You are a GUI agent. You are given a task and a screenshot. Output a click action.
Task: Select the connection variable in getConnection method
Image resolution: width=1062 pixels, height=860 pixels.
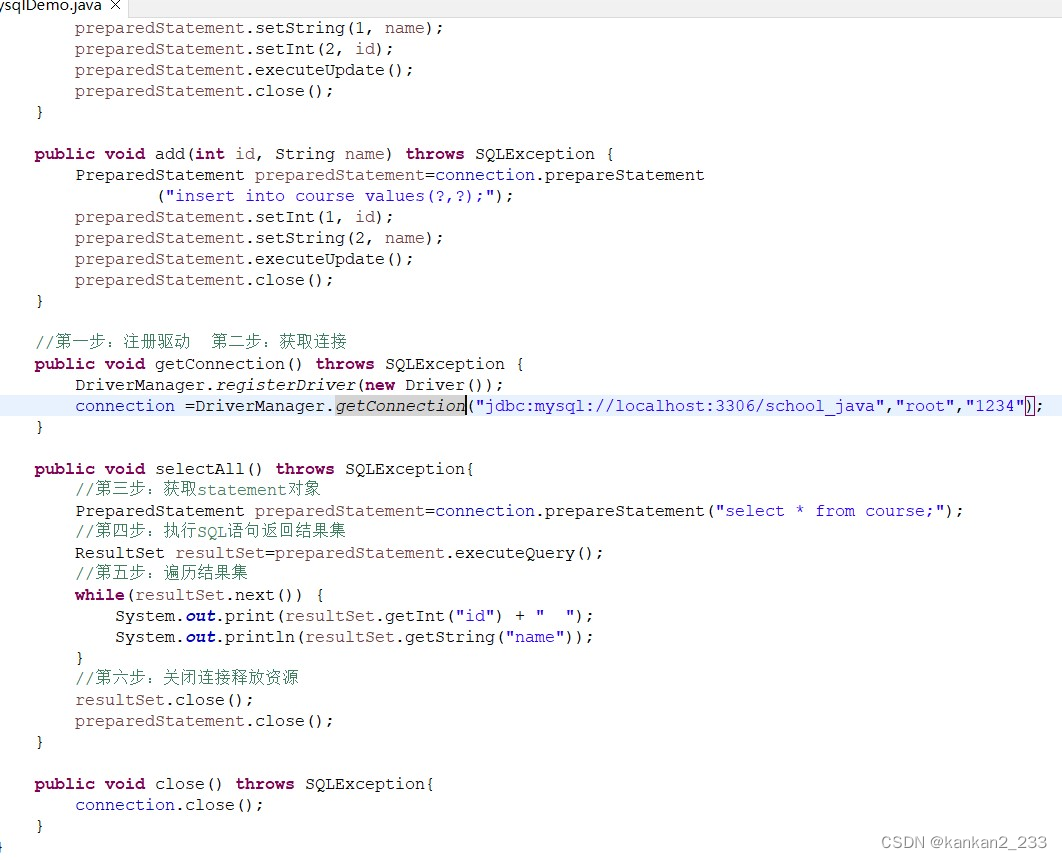(124, 405)
